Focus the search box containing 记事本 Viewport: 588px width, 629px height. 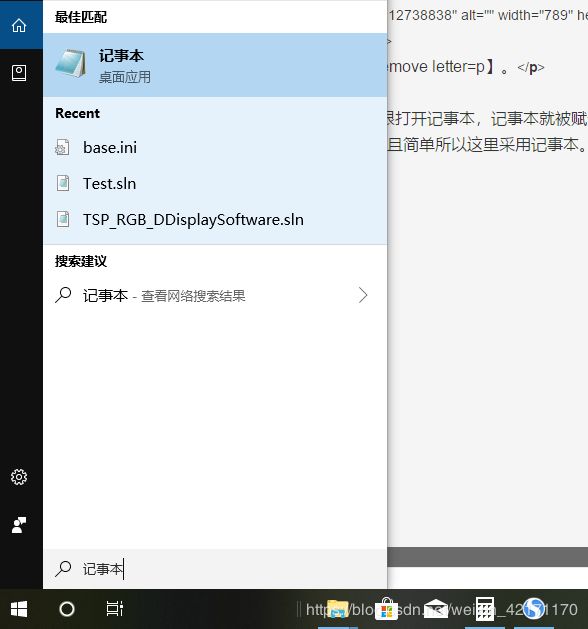215,569
